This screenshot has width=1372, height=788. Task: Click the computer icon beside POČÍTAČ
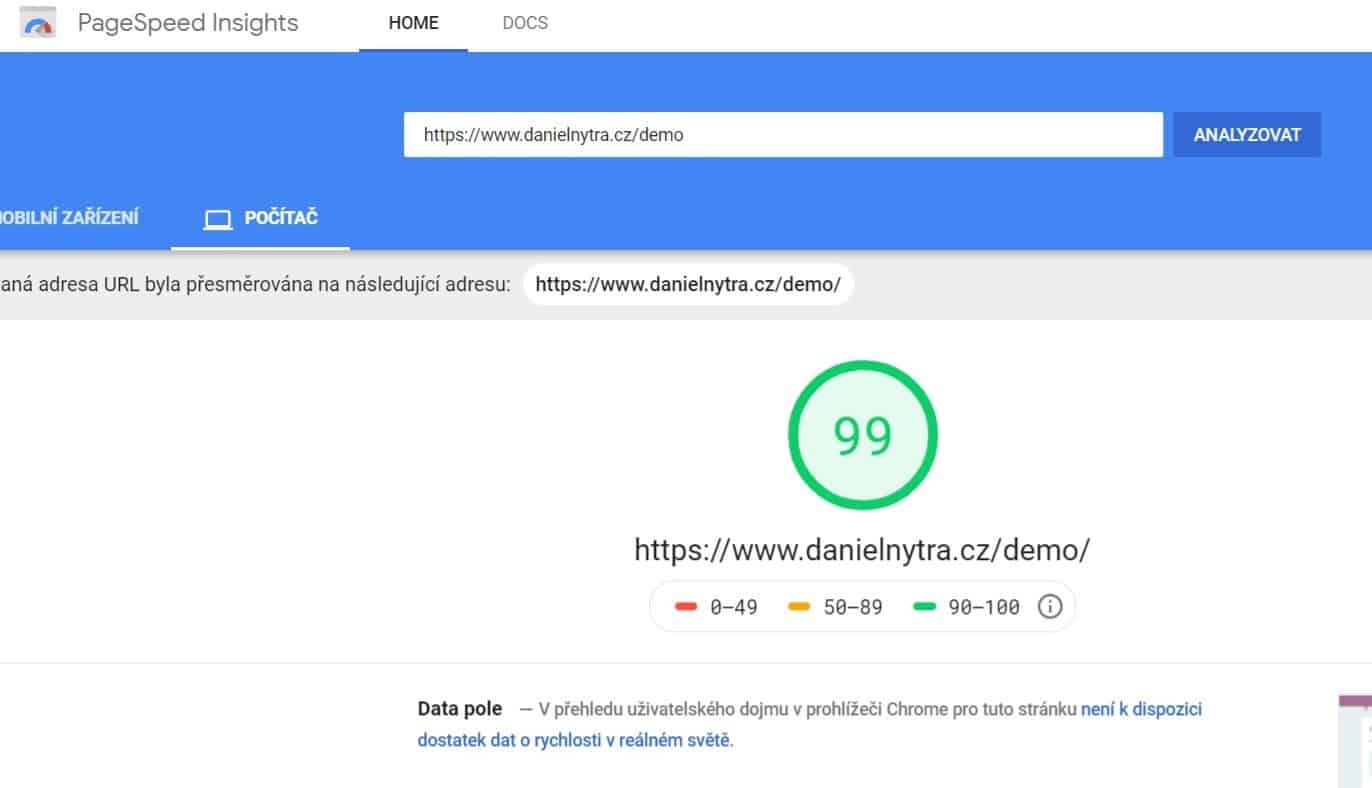(217, 219)
